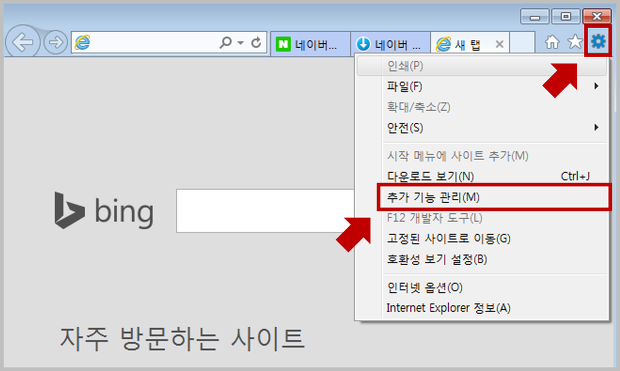The width and height of the screenshot is (620, 371).
Task: Click the Home icon
Action: (552, 42)
